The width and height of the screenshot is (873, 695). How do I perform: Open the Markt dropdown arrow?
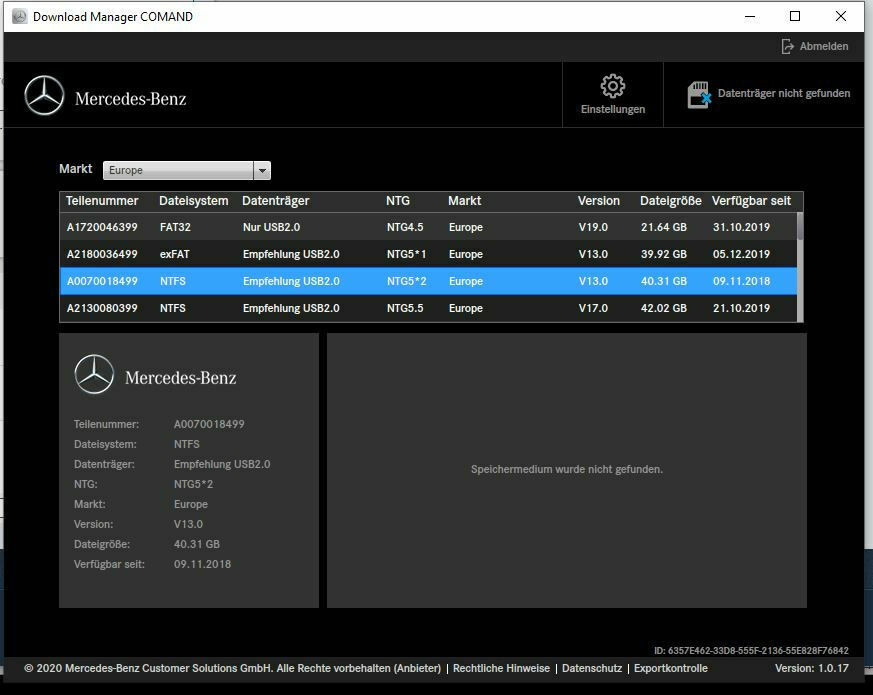click(262, 170)
